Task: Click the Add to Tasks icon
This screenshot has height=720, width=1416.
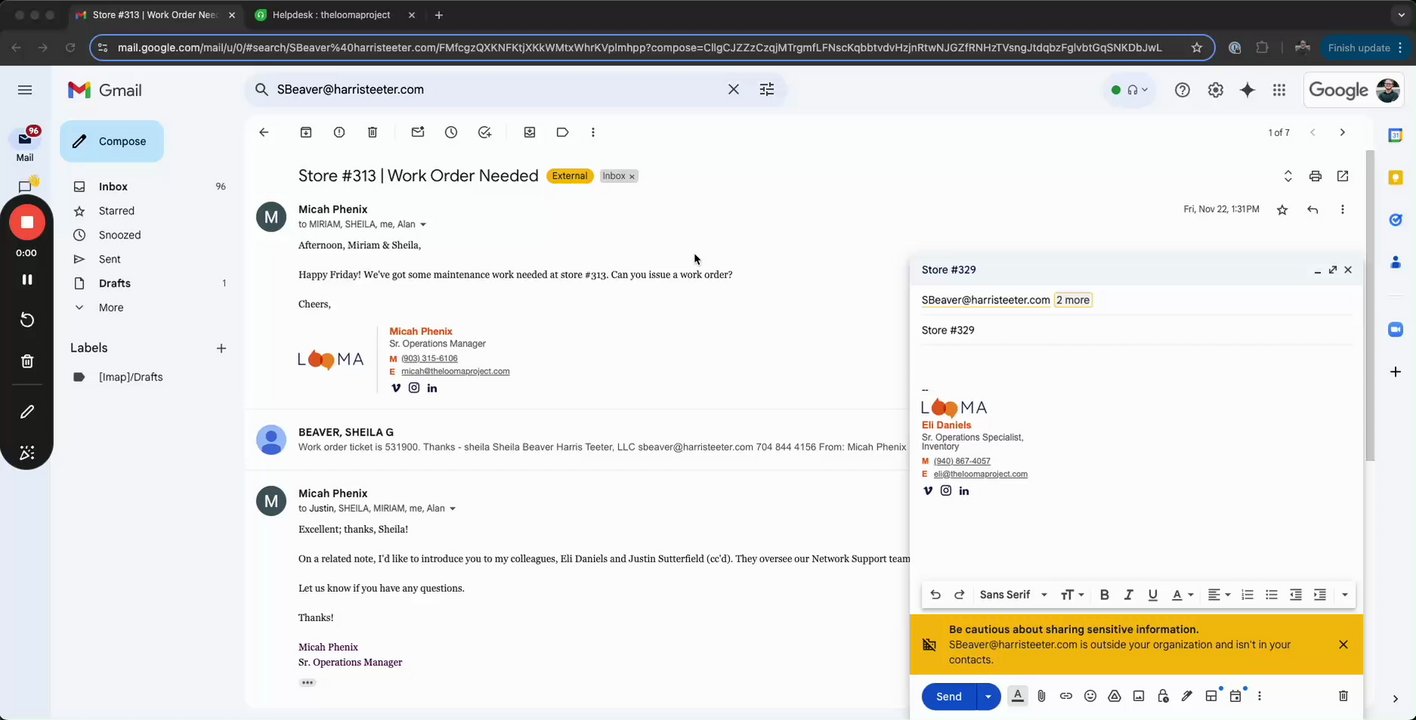Action: point(484,132)
